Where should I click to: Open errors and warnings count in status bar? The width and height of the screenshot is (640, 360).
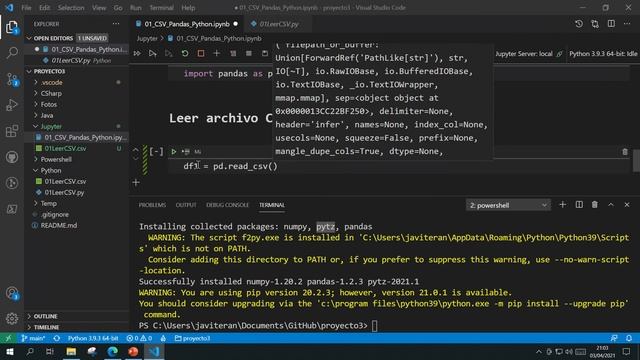(139, 338)
